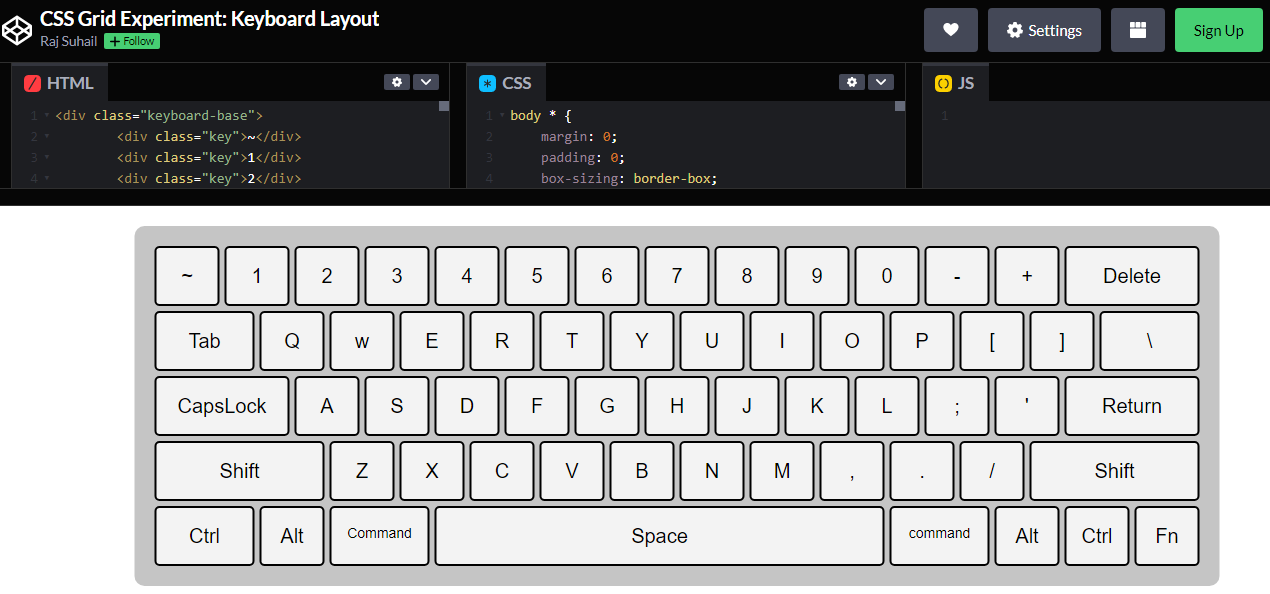
Task: Open the Settings button
Action: tap(1044, 30)
